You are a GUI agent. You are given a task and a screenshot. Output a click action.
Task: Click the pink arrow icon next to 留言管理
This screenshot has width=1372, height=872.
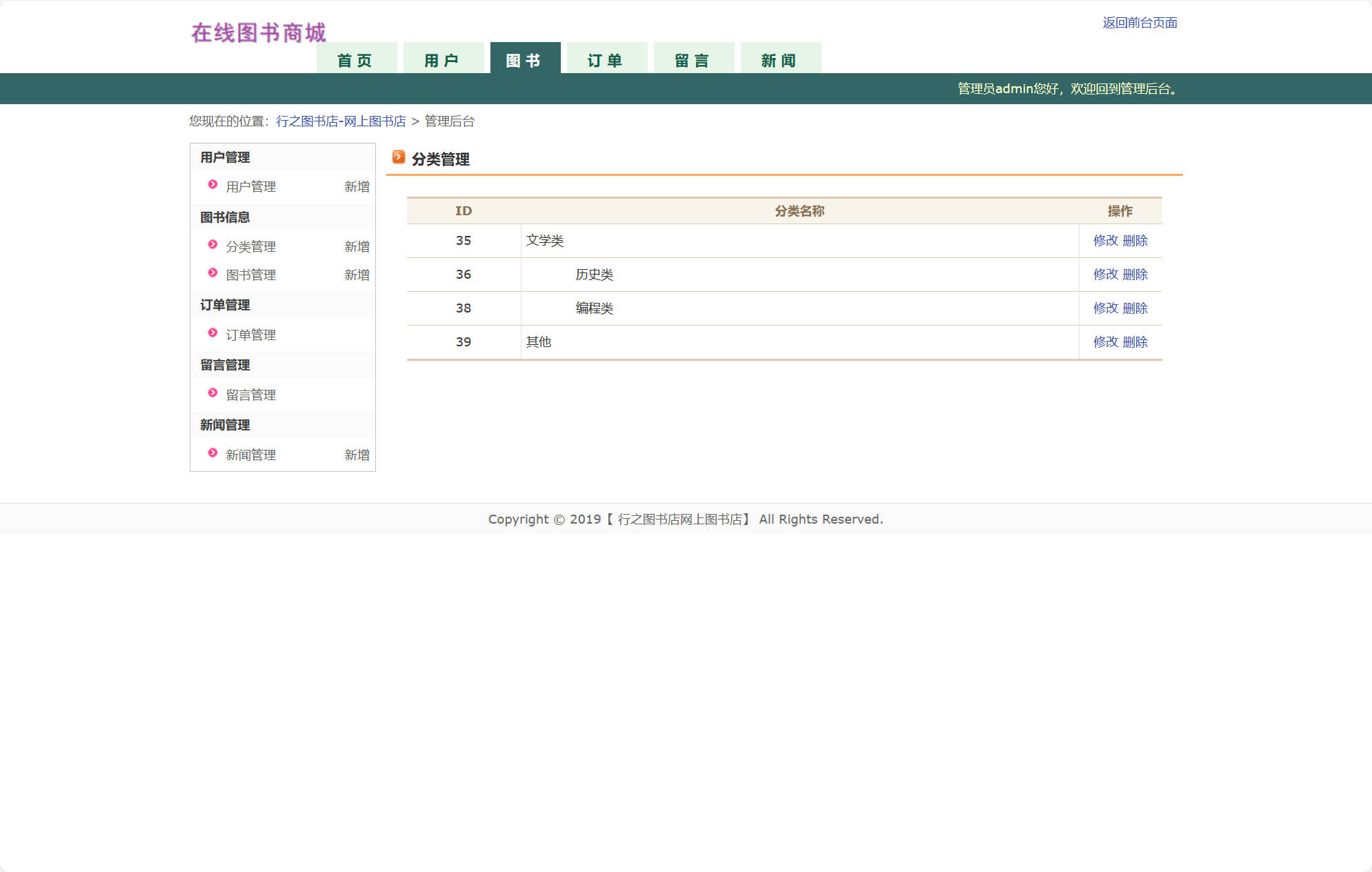click(212, 393)
